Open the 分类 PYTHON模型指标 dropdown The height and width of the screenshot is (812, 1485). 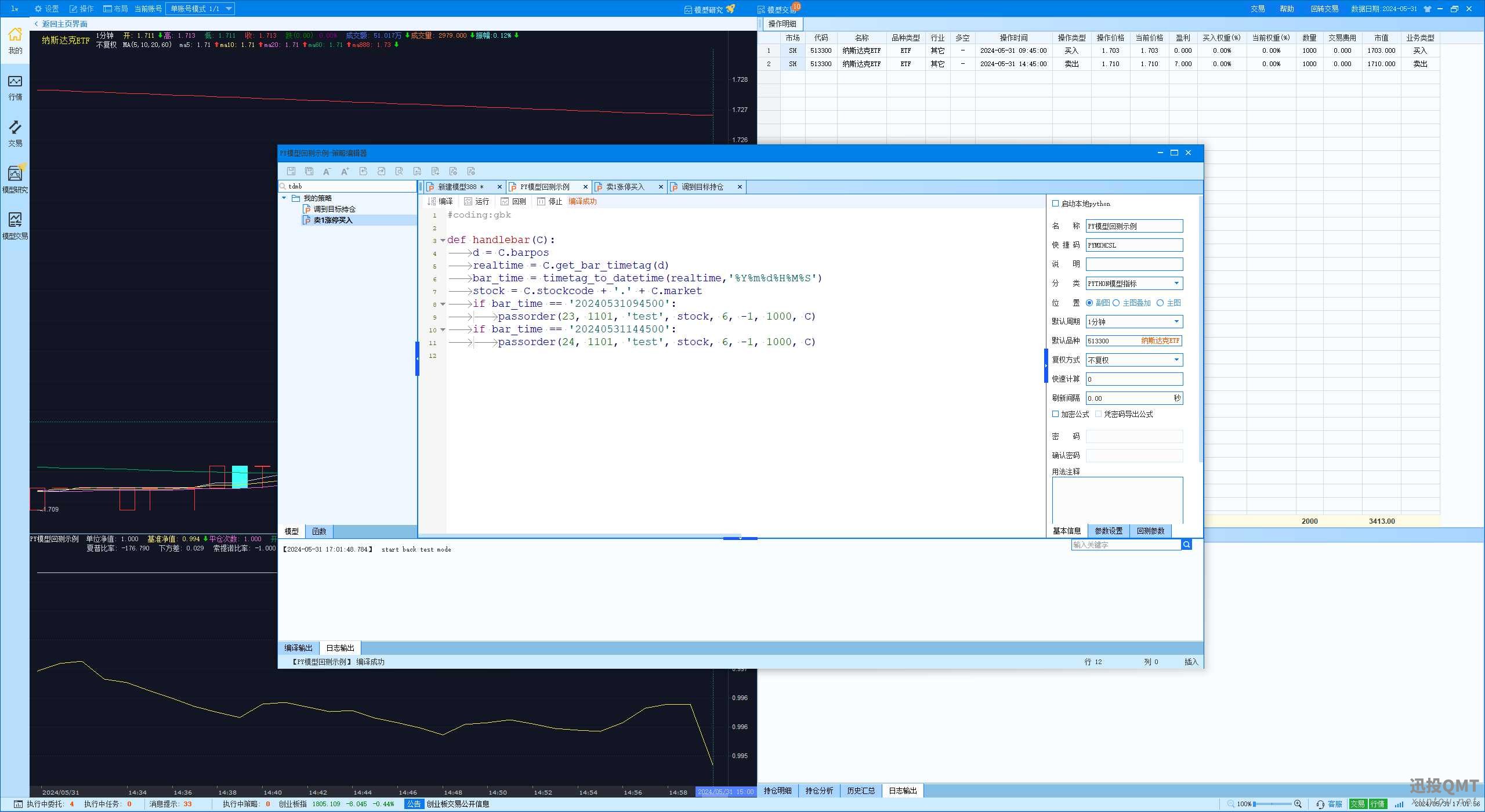coord(1134,284)
